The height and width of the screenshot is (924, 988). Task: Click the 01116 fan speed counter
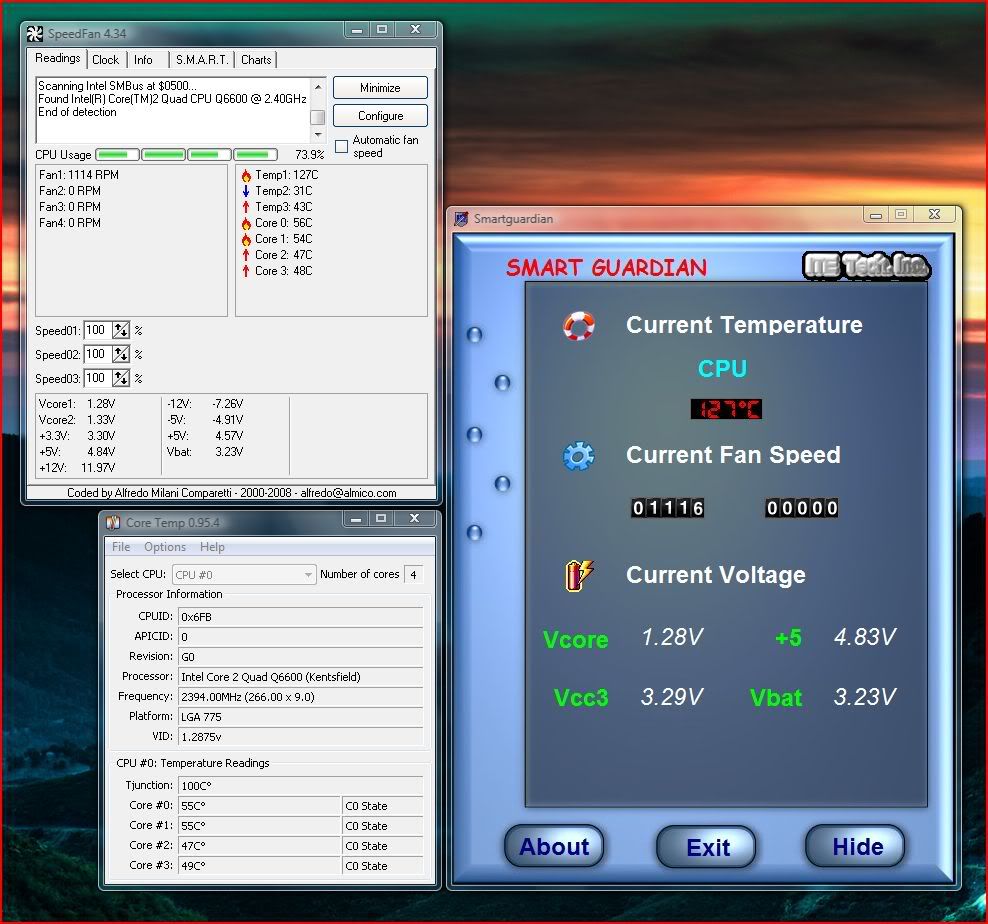pos(667,508)
